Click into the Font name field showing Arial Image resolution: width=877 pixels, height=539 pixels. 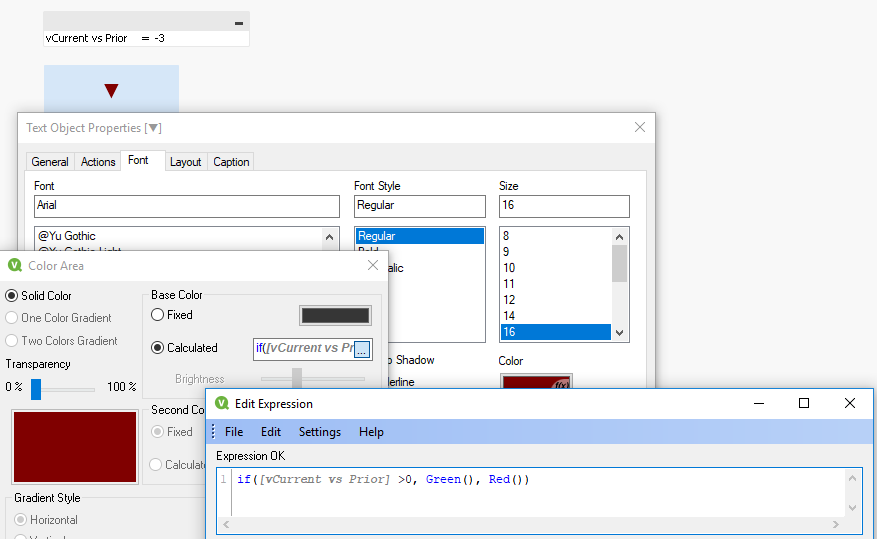point(187,206)
